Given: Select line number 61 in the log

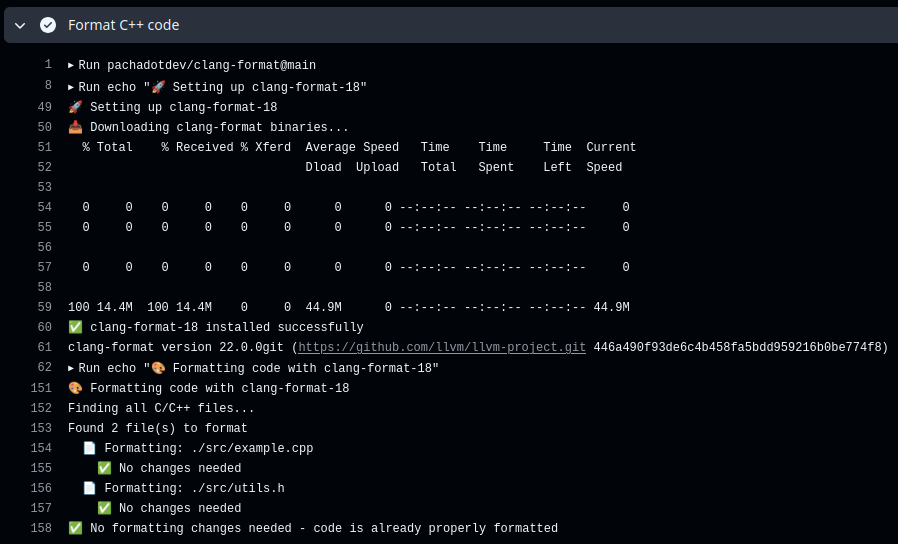Looking at the screenshot, I should coord(44,348).
